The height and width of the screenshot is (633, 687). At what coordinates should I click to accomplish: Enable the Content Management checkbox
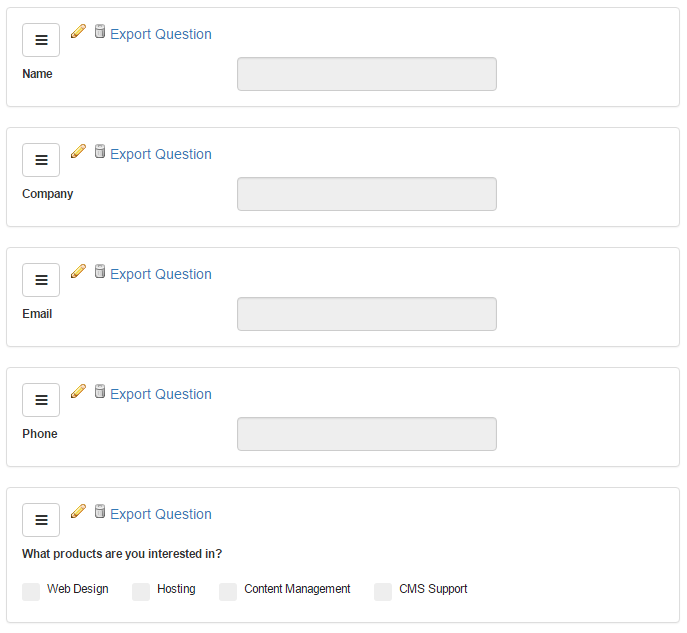click(228, 592)
